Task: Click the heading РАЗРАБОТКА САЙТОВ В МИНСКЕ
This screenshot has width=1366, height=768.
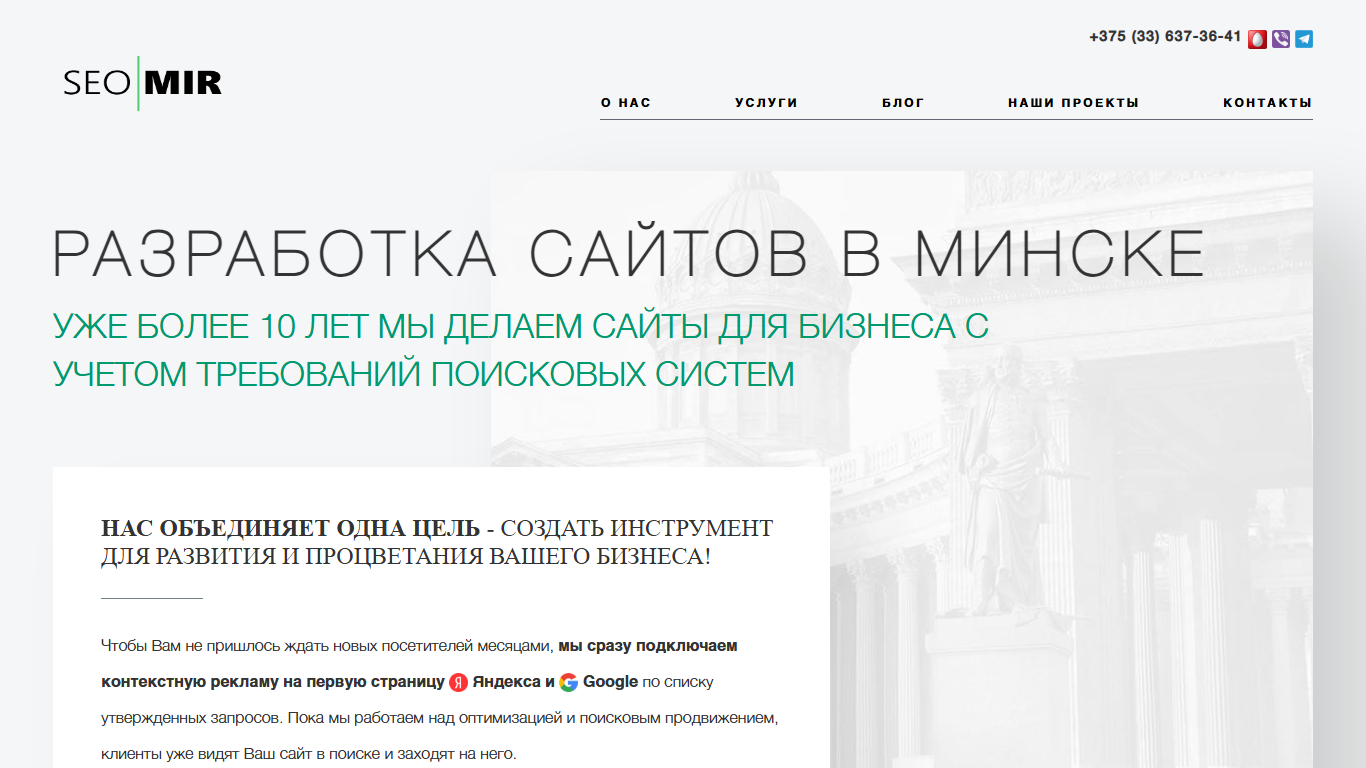Action: tap(629, 254)
